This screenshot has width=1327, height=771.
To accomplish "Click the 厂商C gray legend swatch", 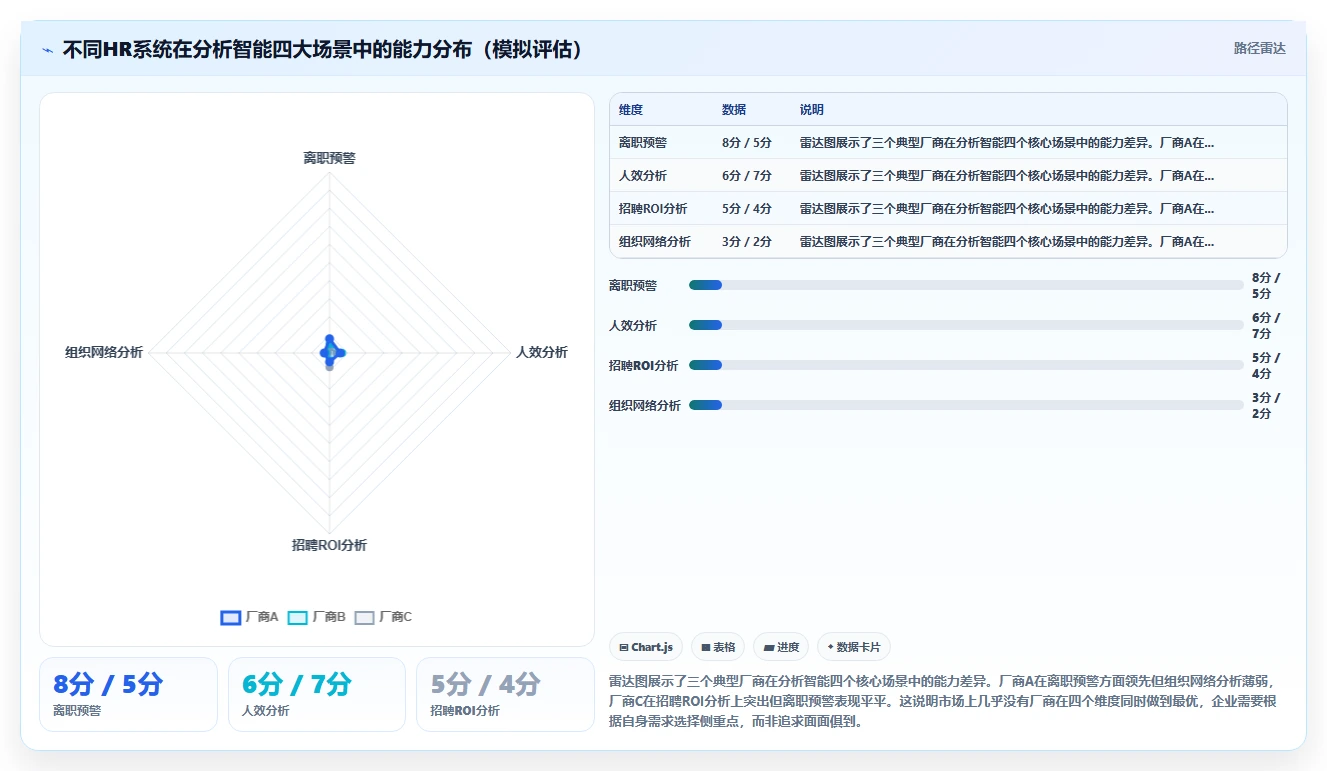I will [x=364, y=617].
